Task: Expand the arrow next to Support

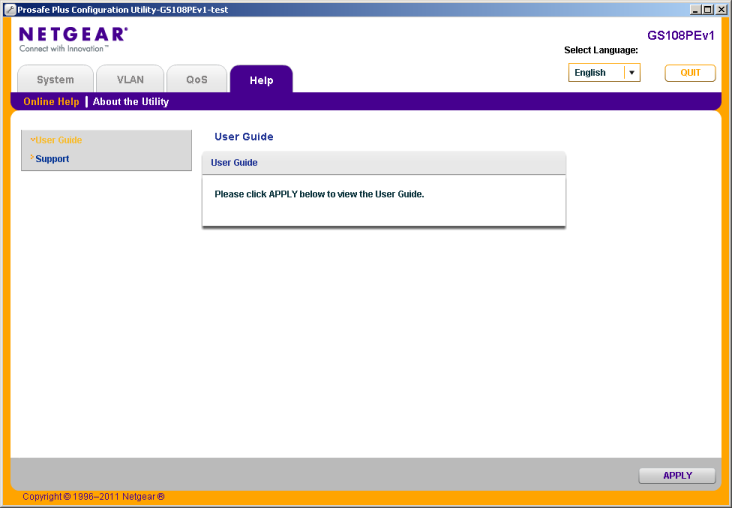Action: (32, 157)
